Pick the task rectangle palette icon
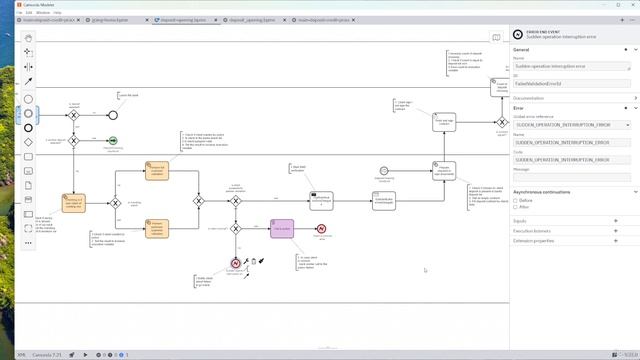The width and height of the screenshot is (640, 360). 28,157
